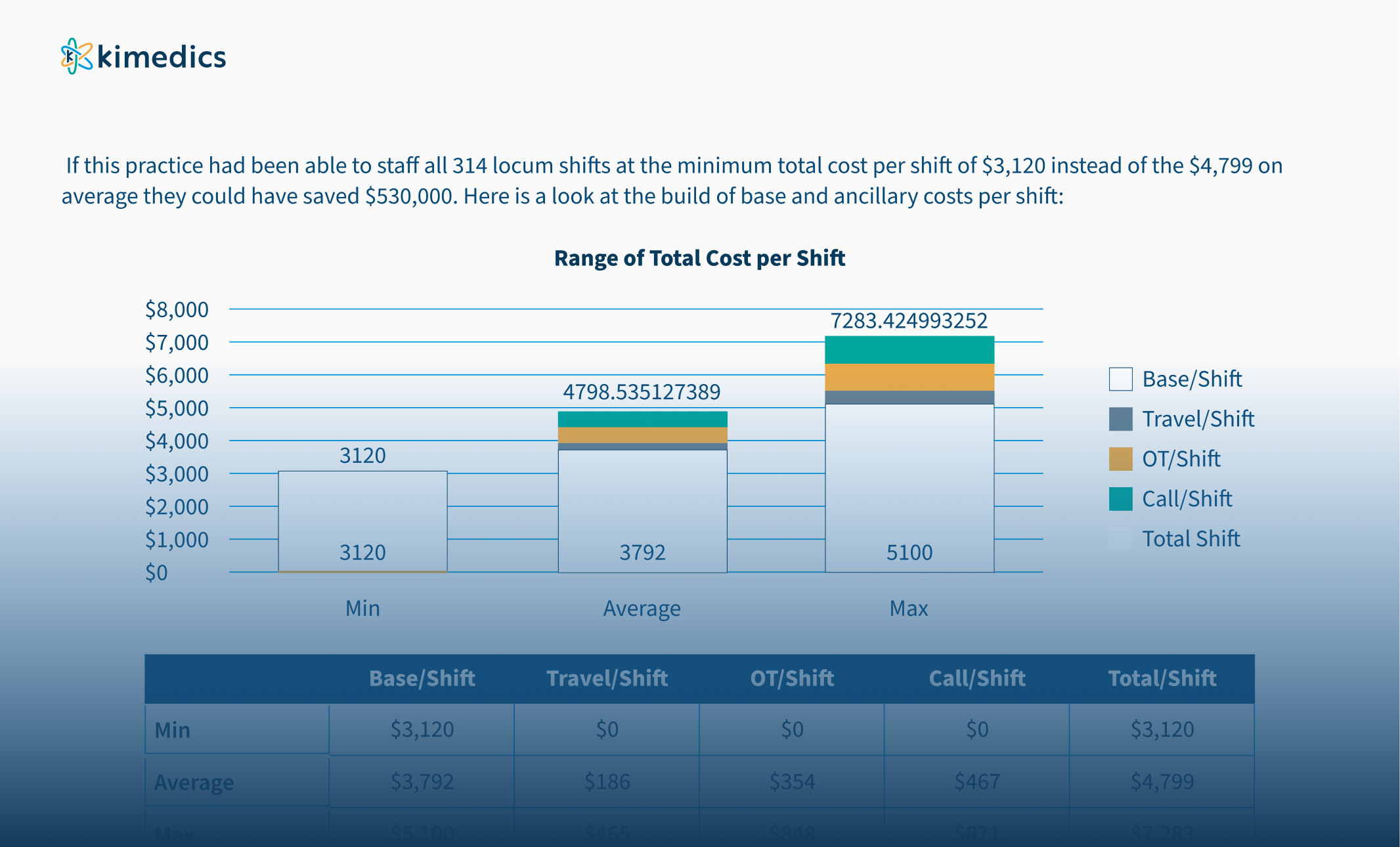Screen dimensions: 1400x847
Task: Click the paragraph about 314 locum shifts
Action: 672,181
